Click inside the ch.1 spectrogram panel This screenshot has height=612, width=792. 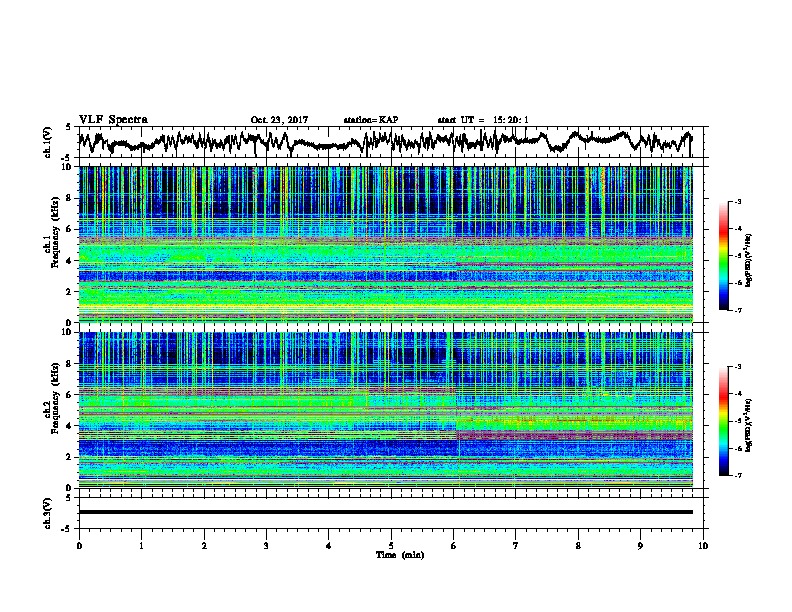click(x=385, y=244)
